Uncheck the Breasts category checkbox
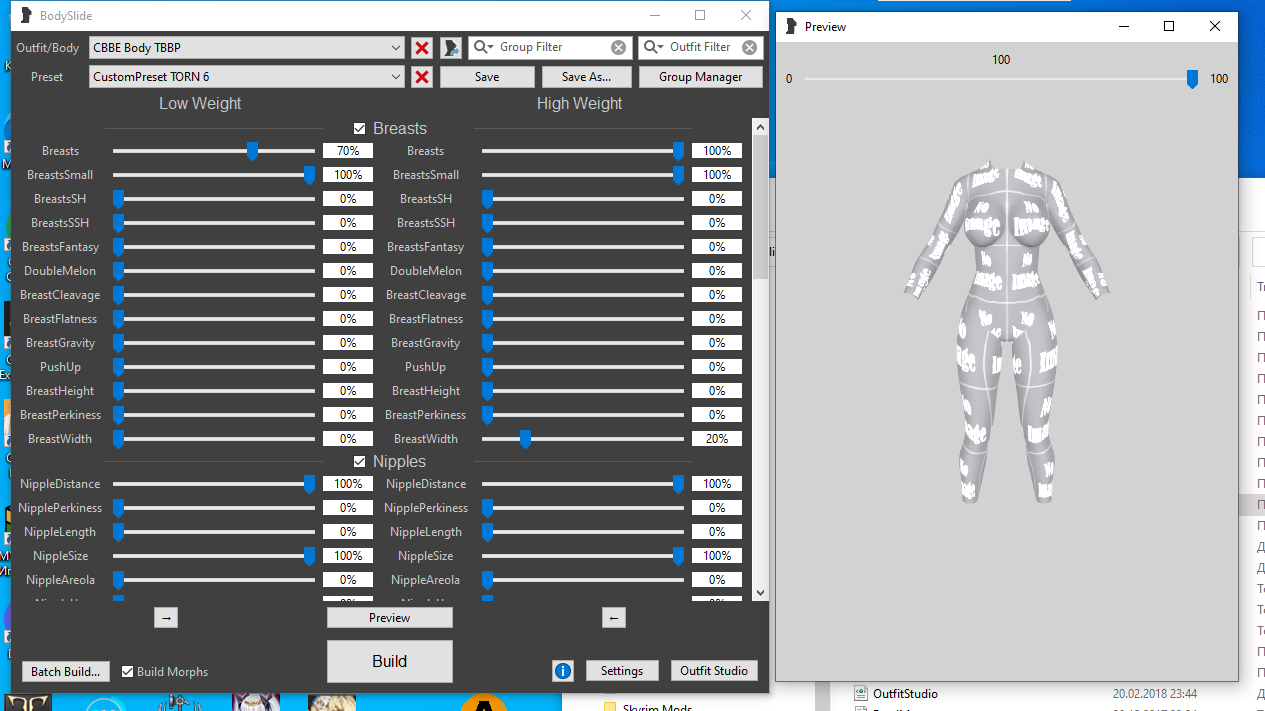The height and width of the screenshot is (711, 1265). tap(360, 129)
